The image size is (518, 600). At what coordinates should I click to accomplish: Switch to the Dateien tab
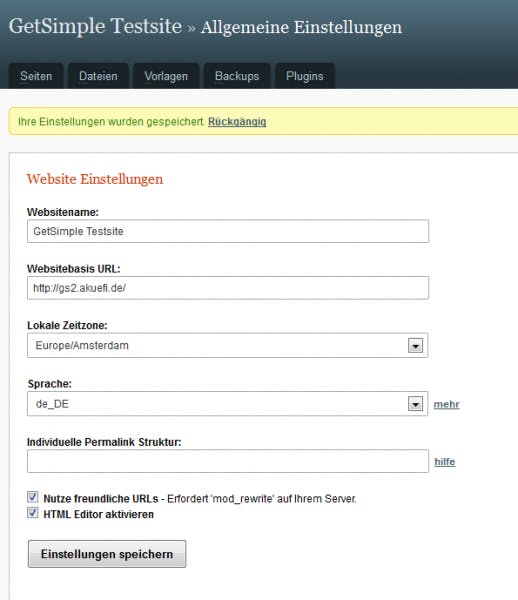pyautogui.click(x=98, y=76)
